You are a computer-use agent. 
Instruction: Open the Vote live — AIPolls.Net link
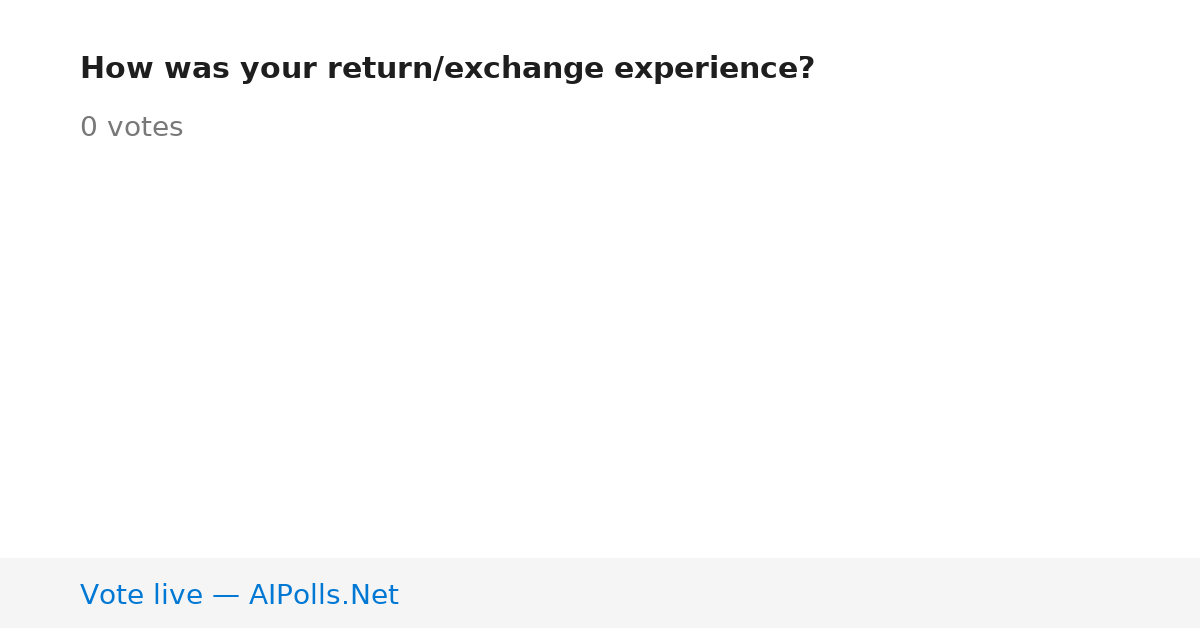[x=239, y=595]
